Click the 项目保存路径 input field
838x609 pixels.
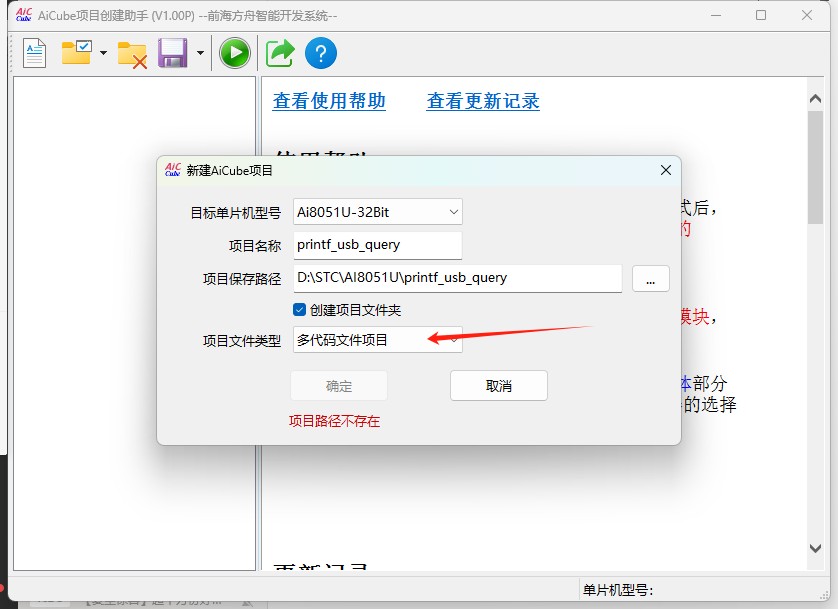tap(457, 278)
